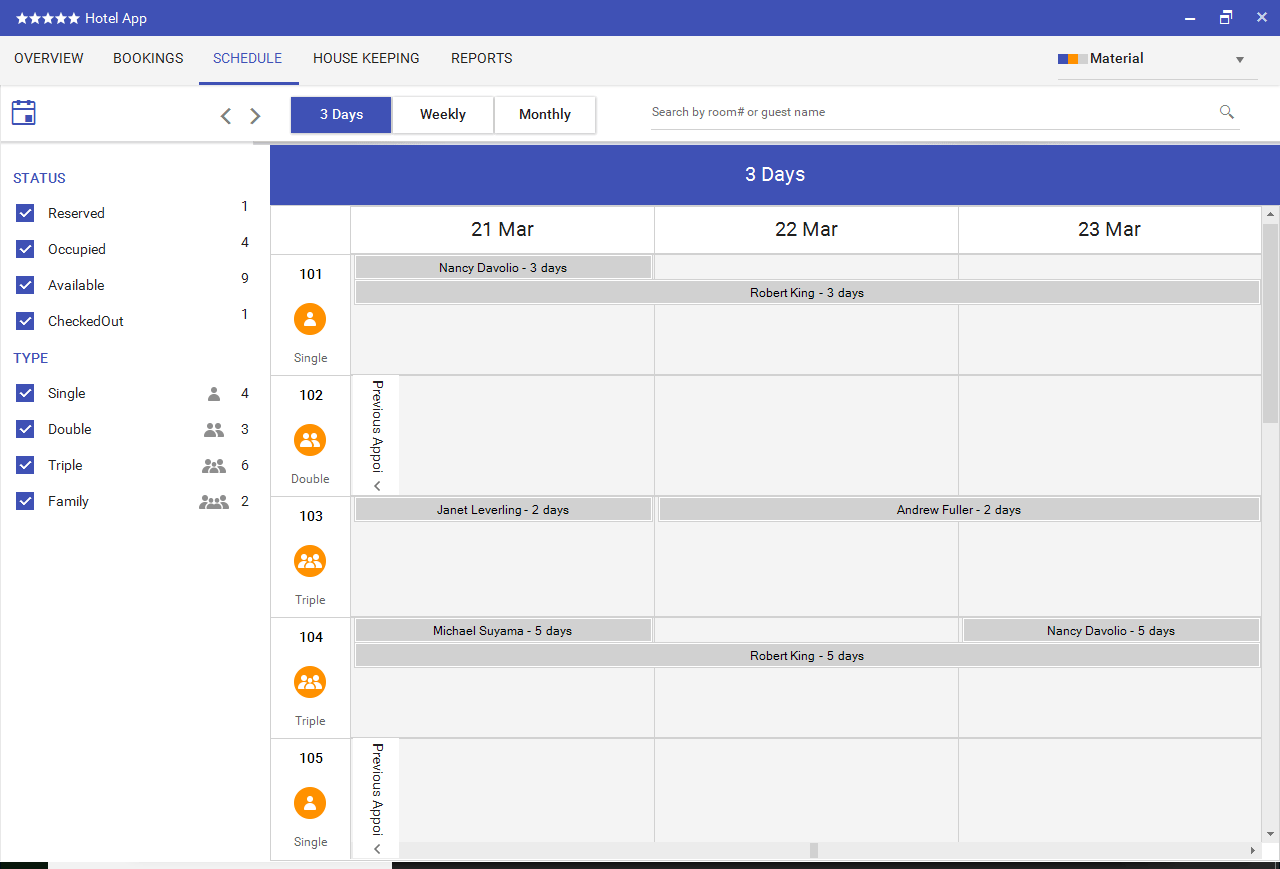Uncheck the Reserved status checkbox
Screen dimensions: 1280x869
(26, 213)
